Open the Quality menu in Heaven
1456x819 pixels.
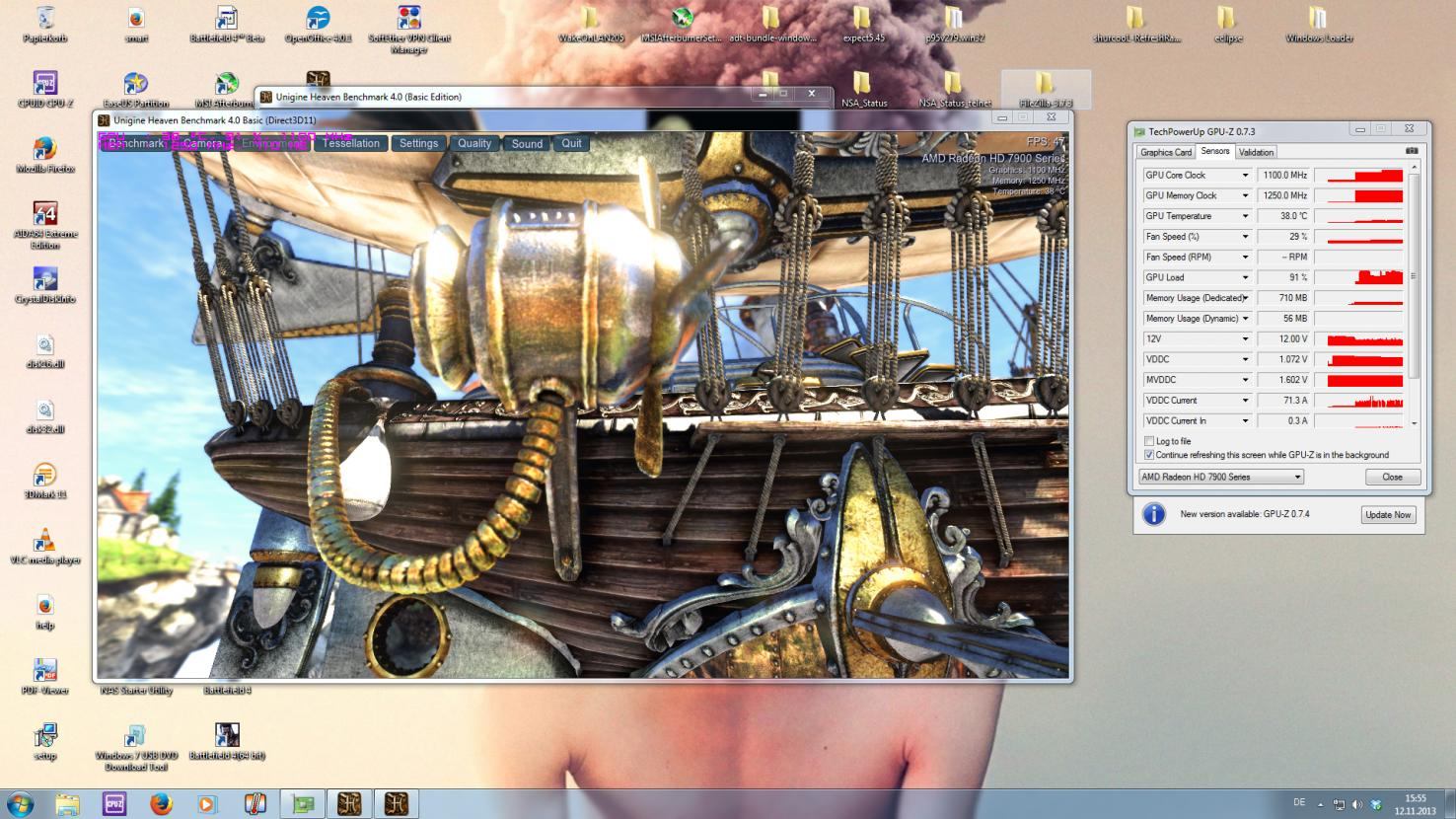tap(474, 143)
